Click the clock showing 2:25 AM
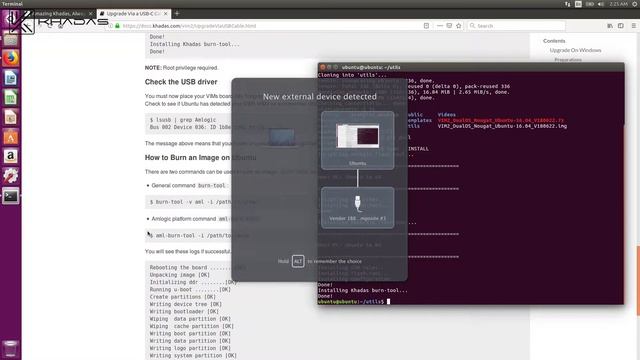The height and width of the screenshot is (360, 640). [x=618, y=4]
